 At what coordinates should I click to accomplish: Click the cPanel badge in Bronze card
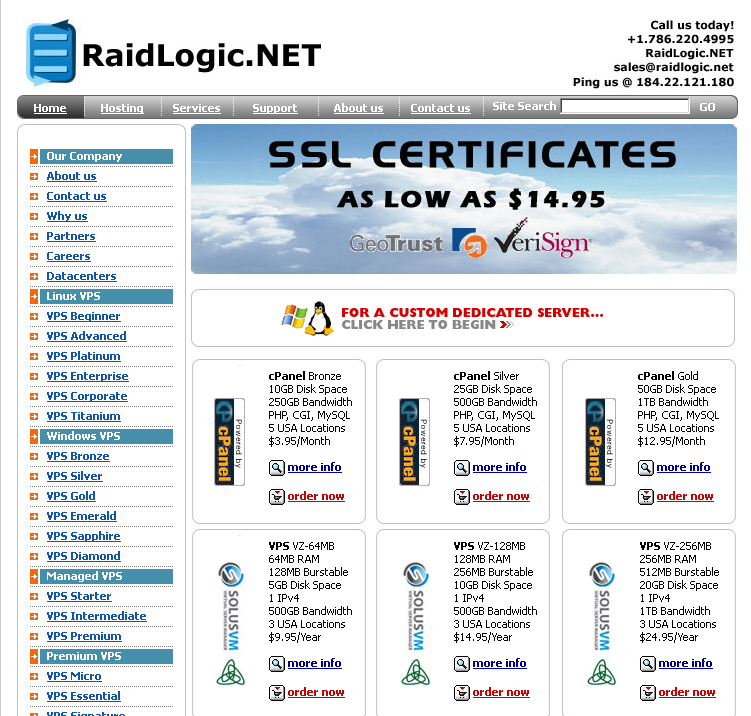pyautogui.click(x=229, y=442)
